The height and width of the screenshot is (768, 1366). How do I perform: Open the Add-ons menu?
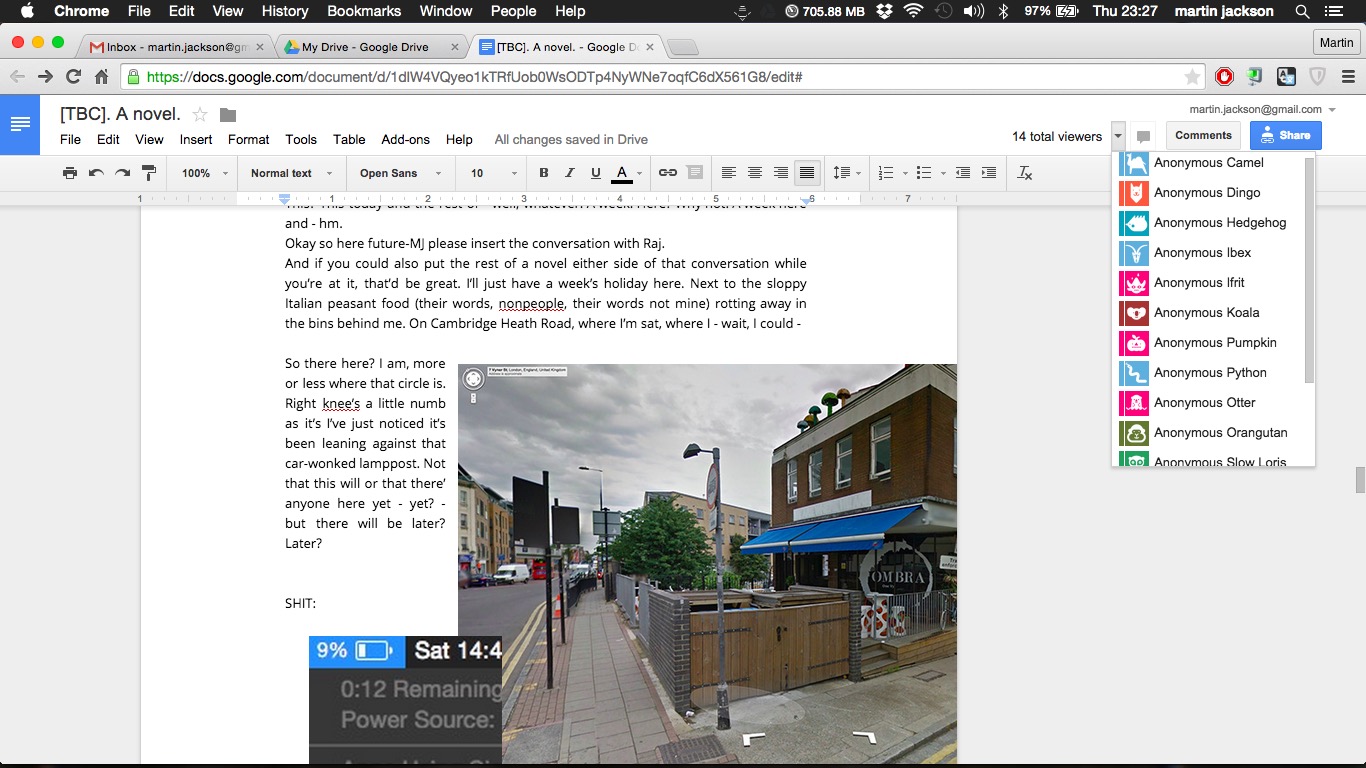tap(405, 140)
